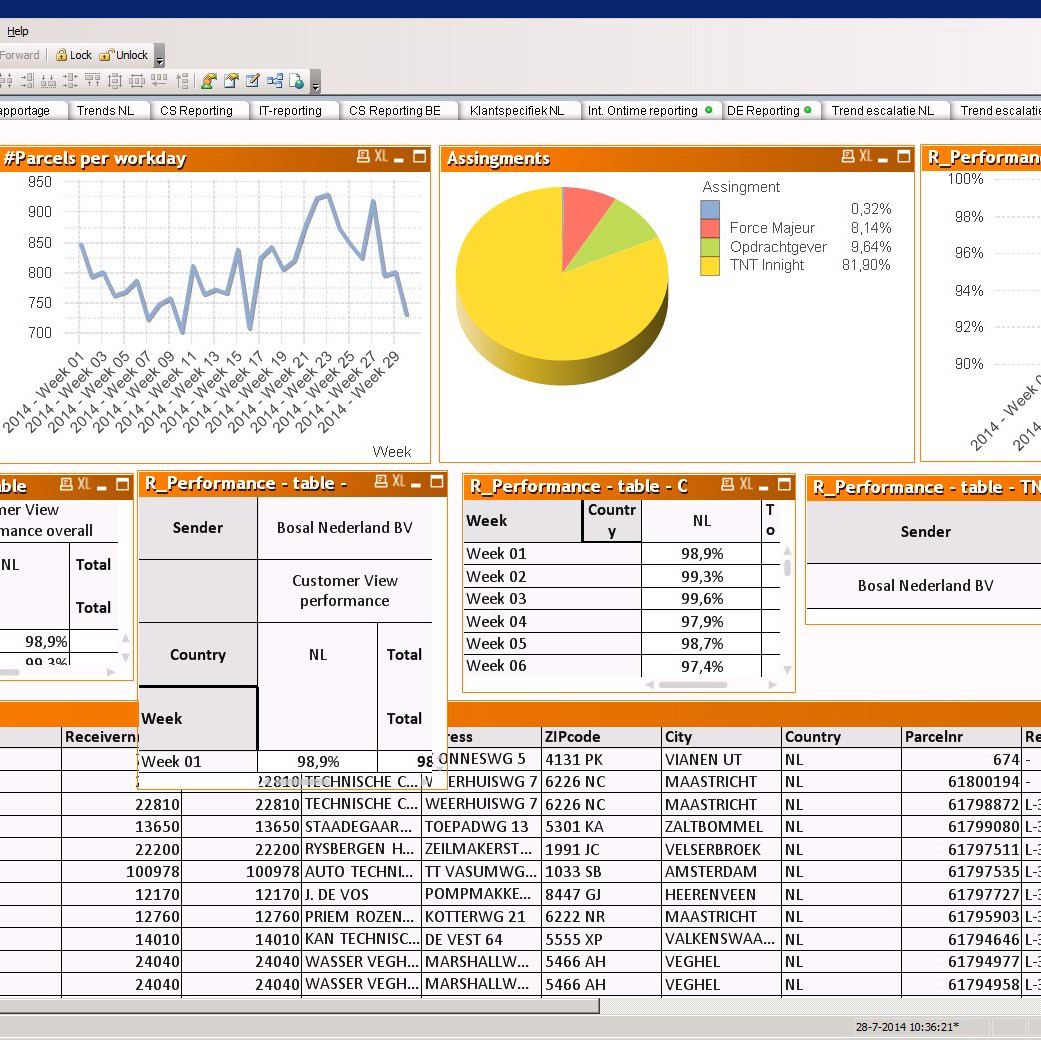Click the report document-with-globe toolbar icon
1041x1040 pixels.
tap(296, 80)
